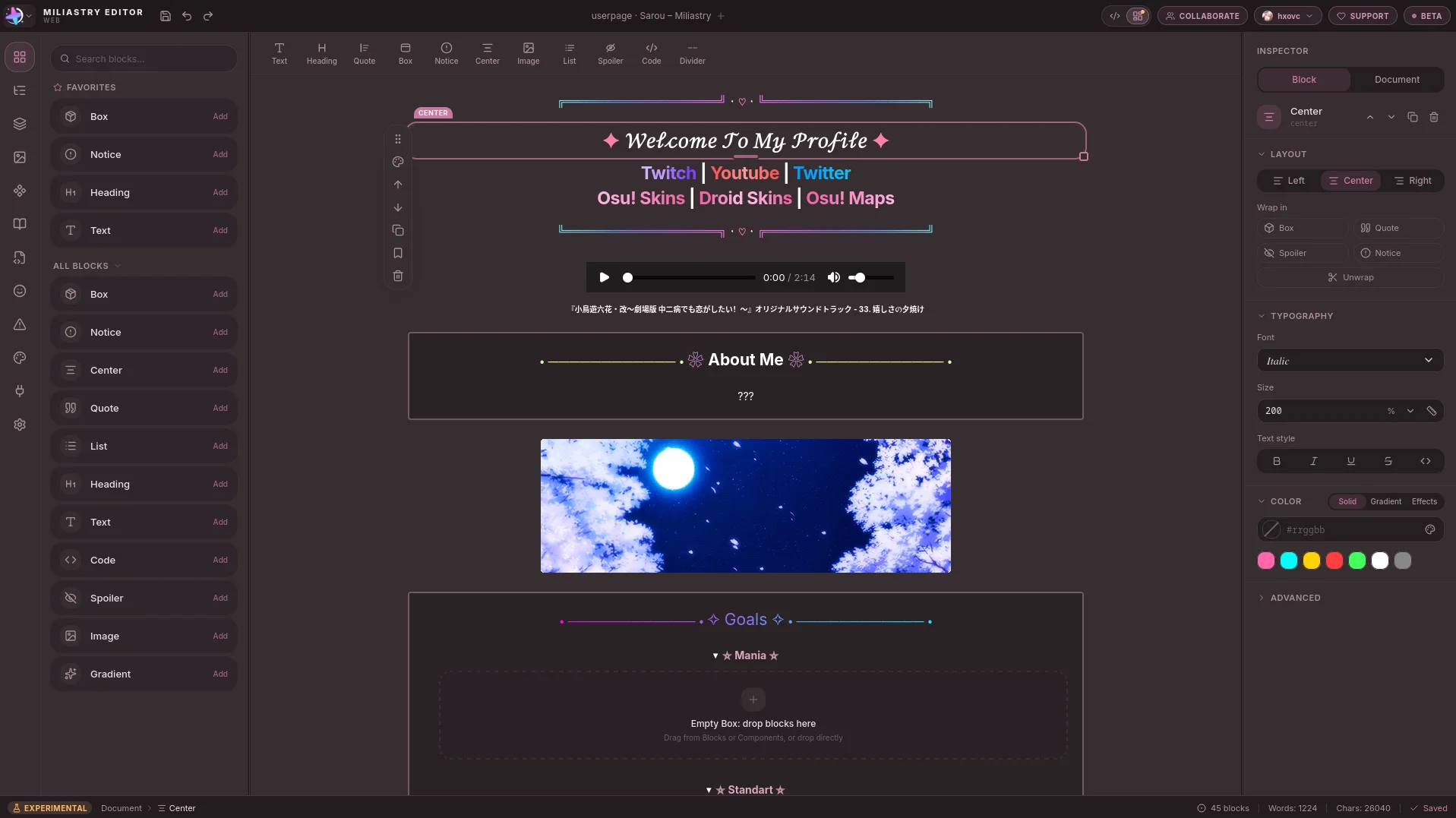Click the Support button
Screen dimensions: 1456x818
(1363, 16)
